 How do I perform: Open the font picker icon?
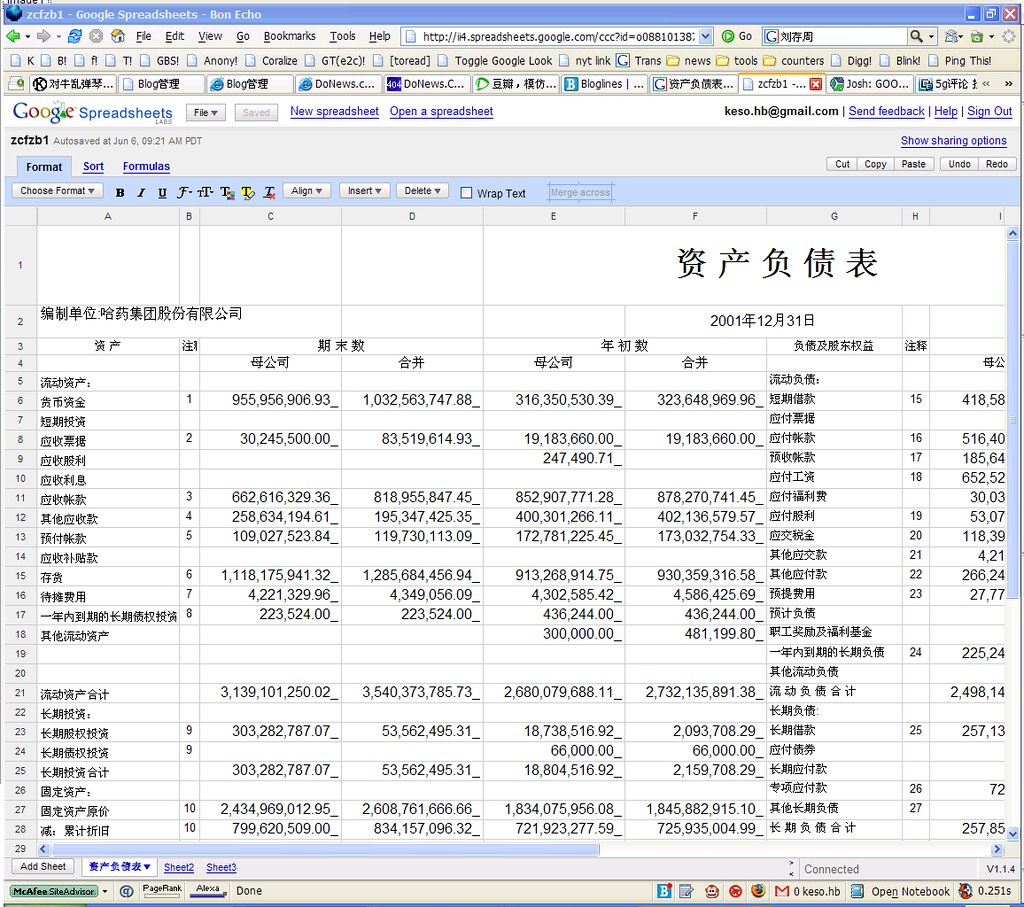click(184, 192)
